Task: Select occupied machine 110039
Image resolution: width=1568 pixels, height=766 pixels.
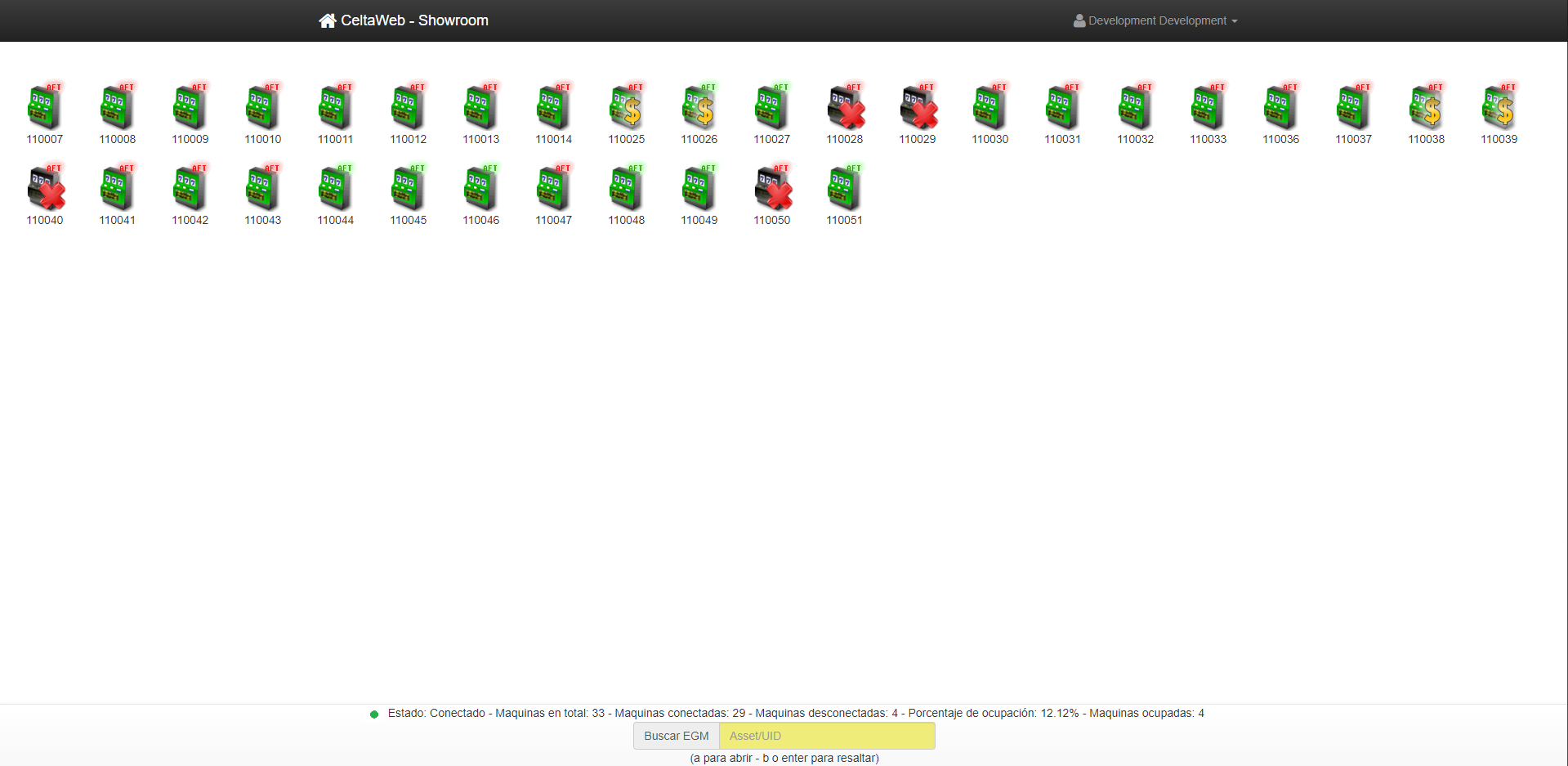Action: pyautogui.click(x=1499, y=107)
